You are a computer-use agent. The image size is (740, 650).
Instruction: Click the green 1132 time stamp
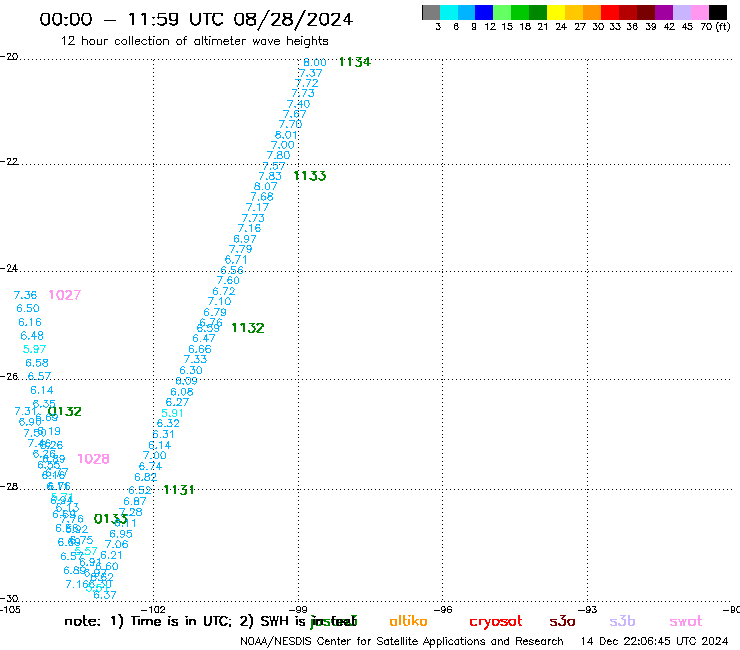248,328
